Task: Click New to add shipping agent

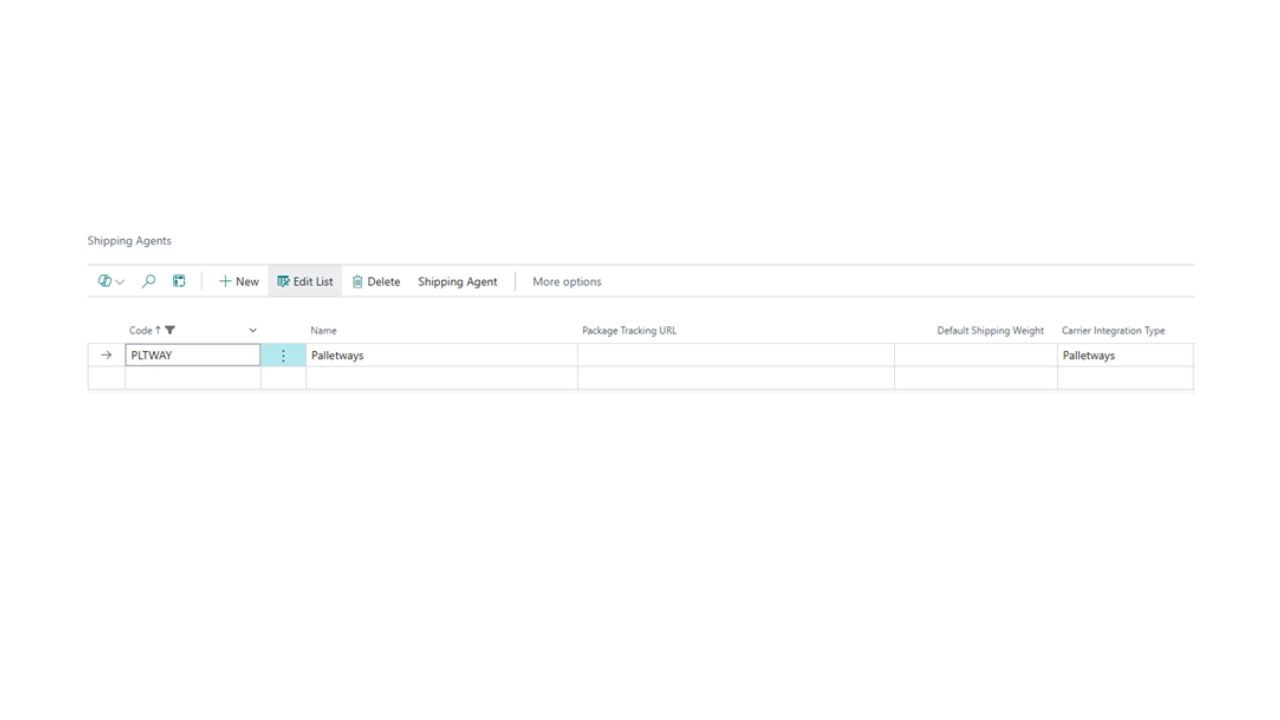Action: (239, 282)
